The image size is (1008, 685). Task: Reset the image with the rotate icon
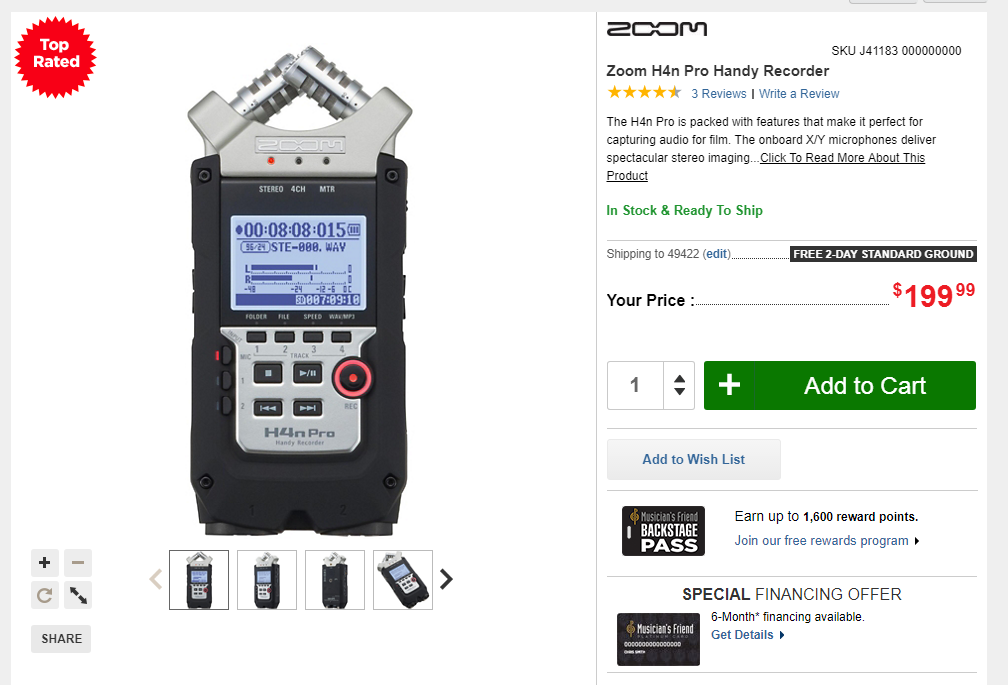44,595
